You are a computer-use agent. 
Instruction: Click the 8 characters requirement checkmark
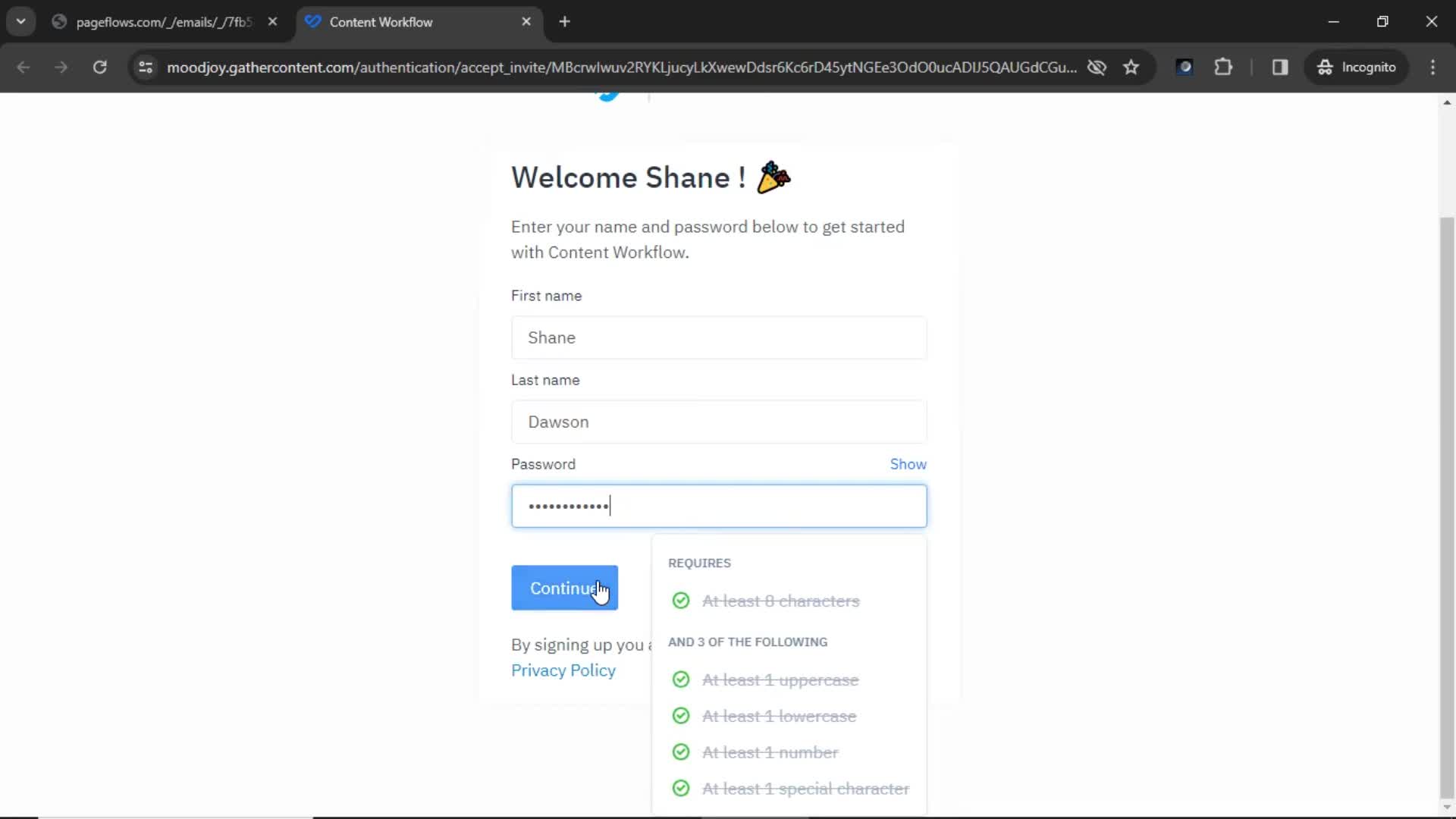click(681, 601)
